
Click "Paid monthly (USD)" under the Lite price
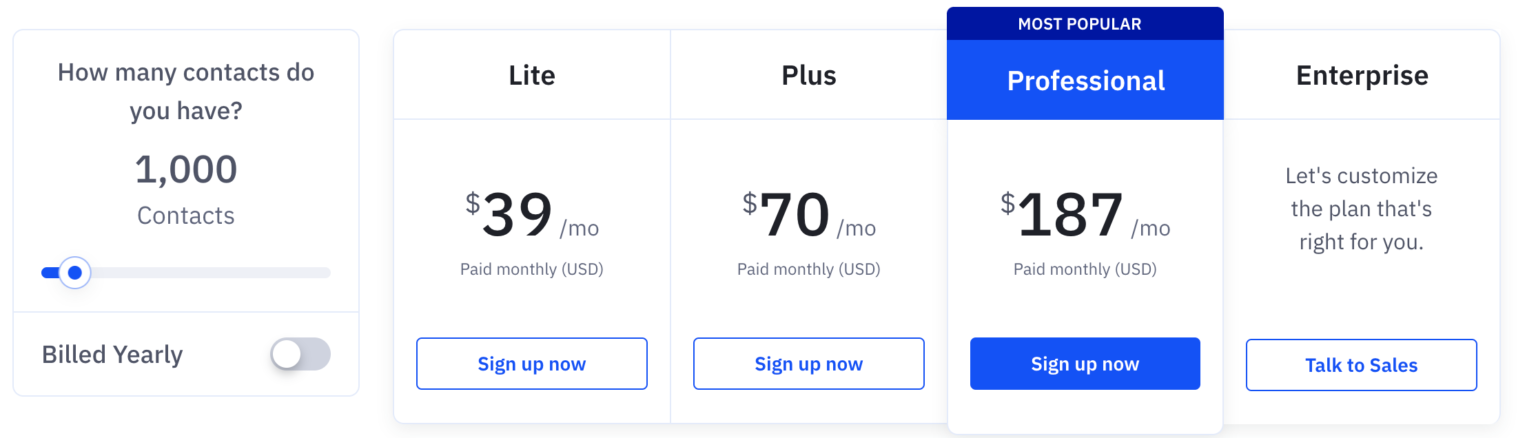pyautogui.click(x=531, y=269)
